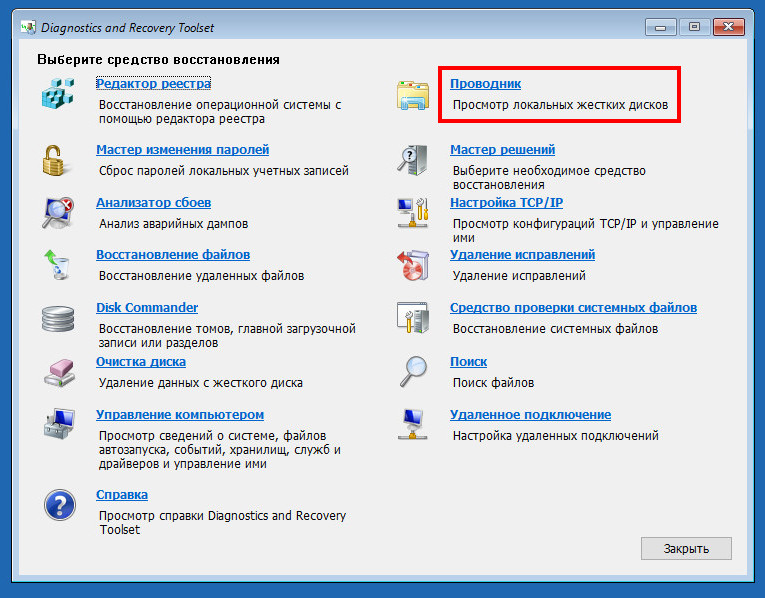Click the Remote Connection monitor icon

click(413, 424)
